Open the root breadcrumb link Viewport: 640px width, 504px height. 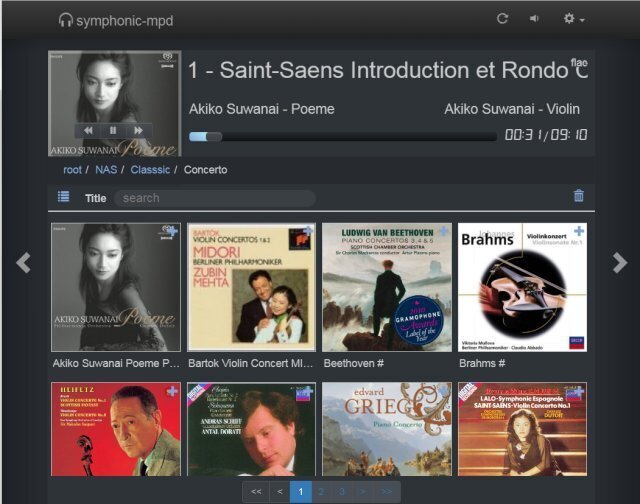[x=72, y=170]
